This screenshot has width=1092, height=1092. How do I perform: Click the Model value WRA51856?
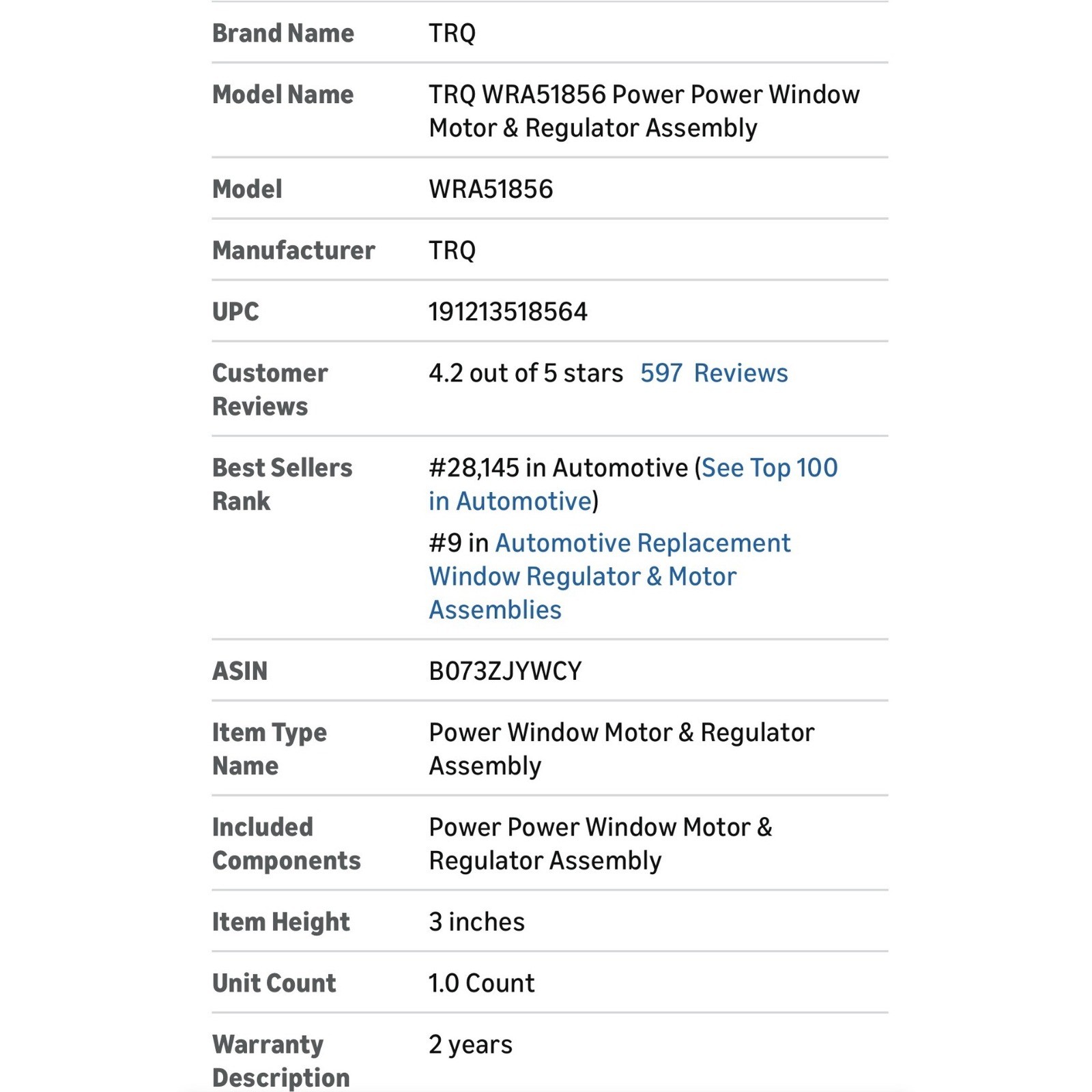pyautogui.click(x=491, y=189)
